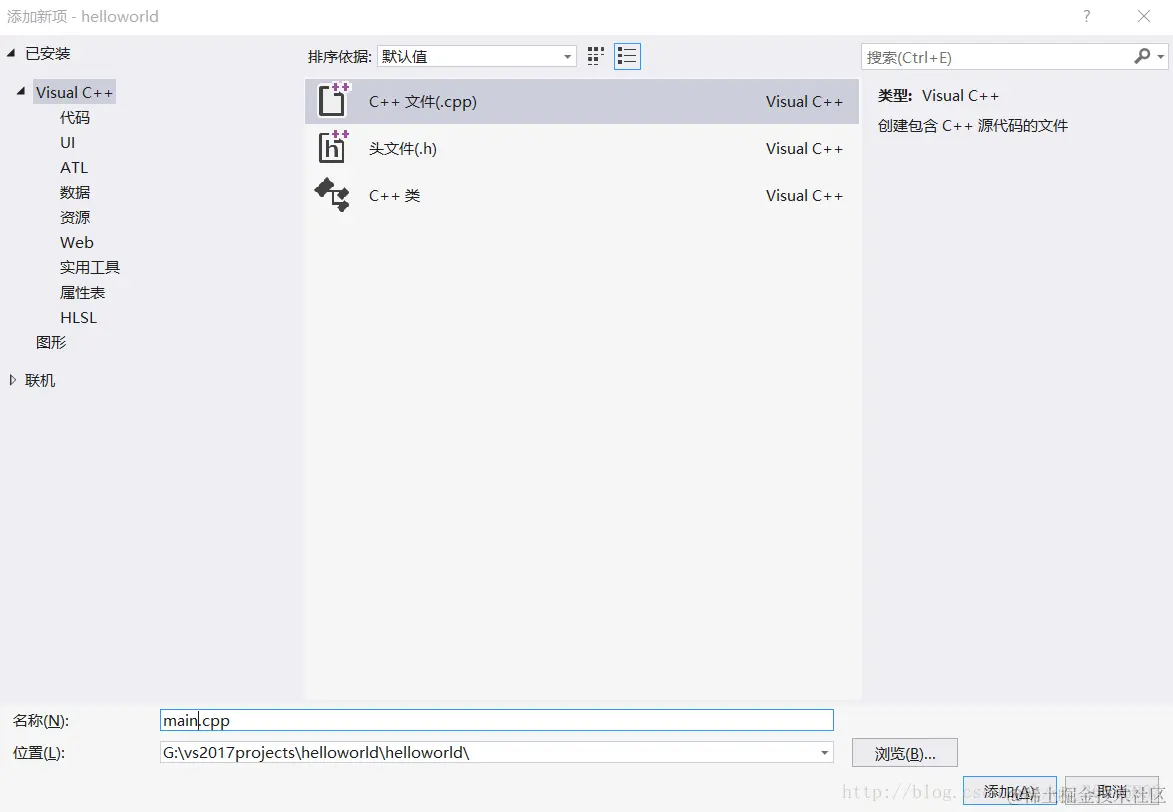Collapse the 已安装 tree node
The height and width of the screenshot is (812, 1173).
click(x=12, y=52)
